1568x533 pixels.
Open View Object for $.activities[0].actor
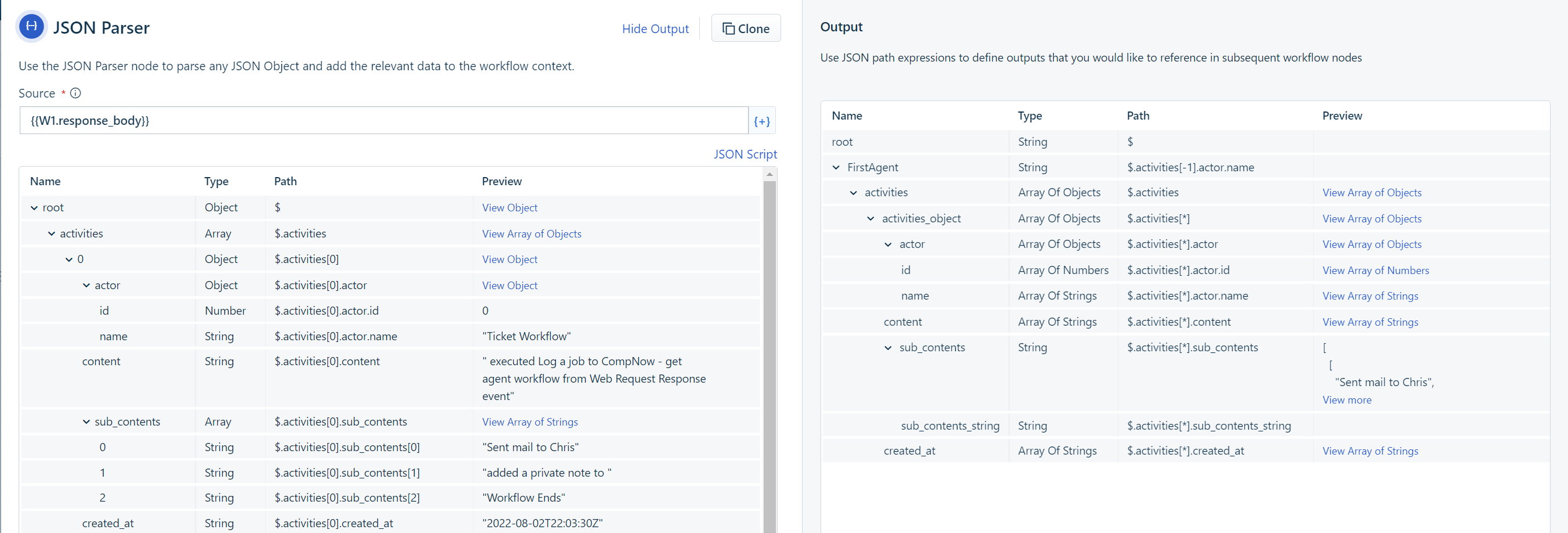tap(510, 286)
